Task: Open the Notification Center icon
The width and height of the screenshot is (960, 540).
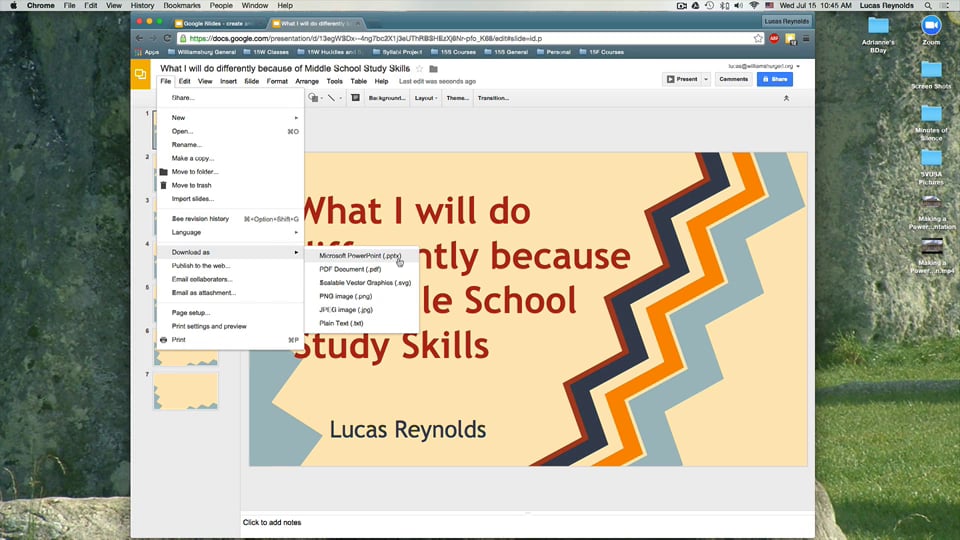Action: coord(945,6)
